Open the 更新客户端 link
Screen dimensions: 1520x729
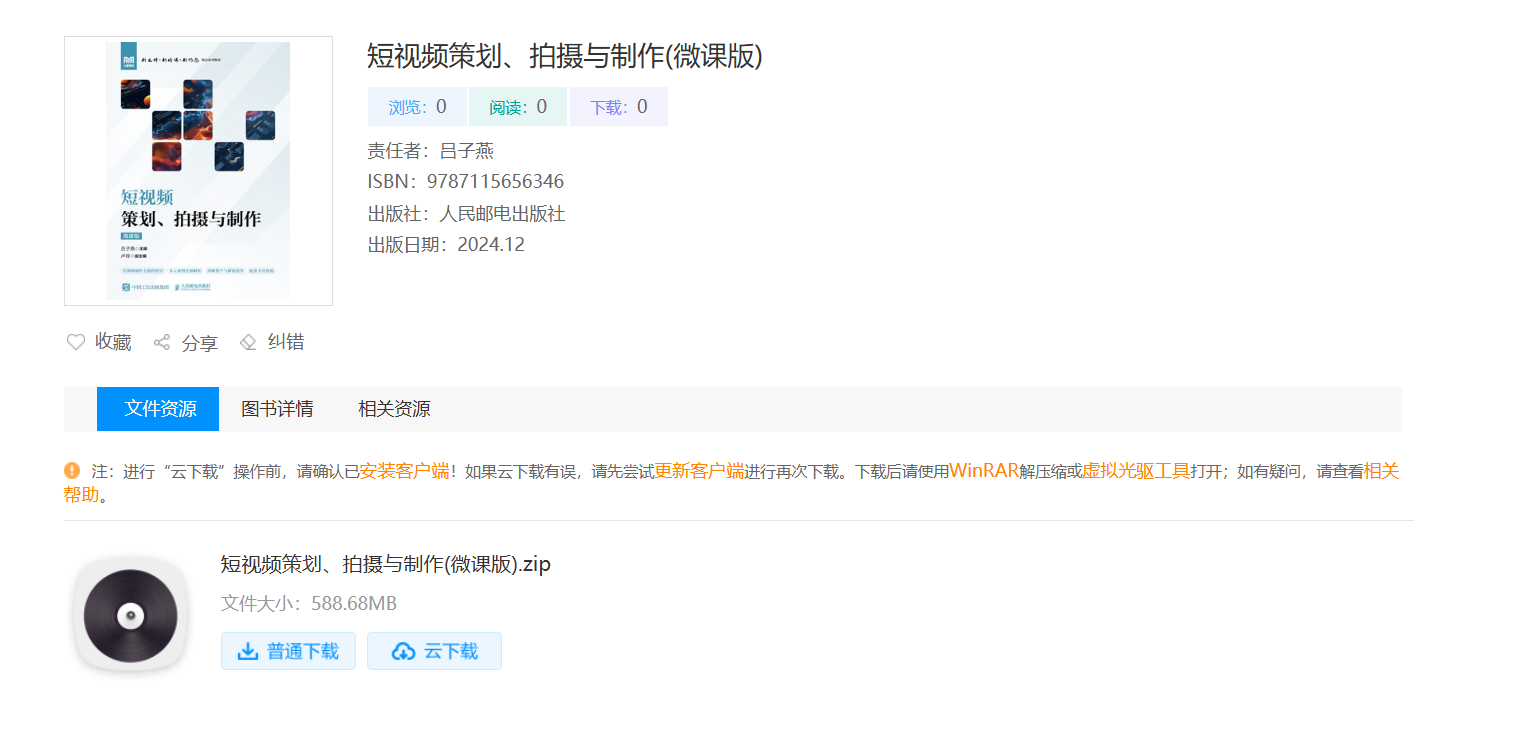click(x=699, y=471)
